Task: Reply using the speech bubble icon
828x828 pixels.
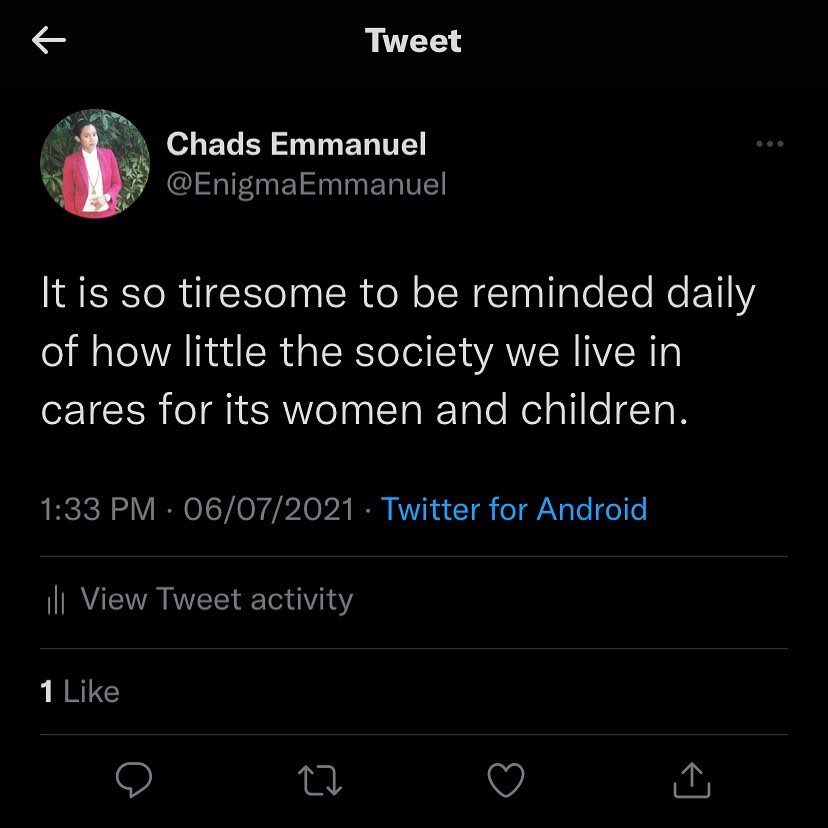Action: pyautogui.click(x=134, y=780)
